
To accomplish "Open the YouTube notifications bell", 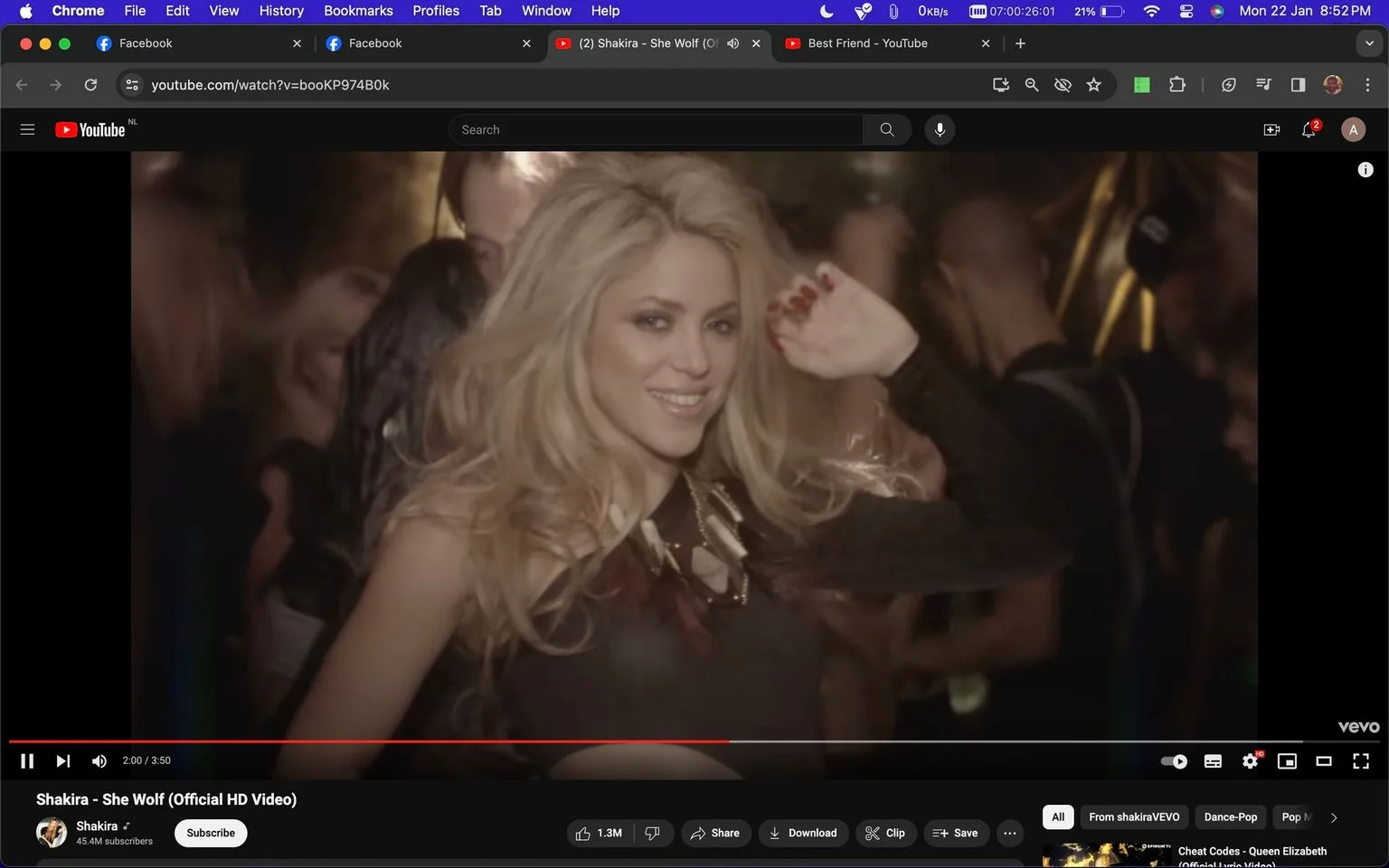I will coord(1309,130).
